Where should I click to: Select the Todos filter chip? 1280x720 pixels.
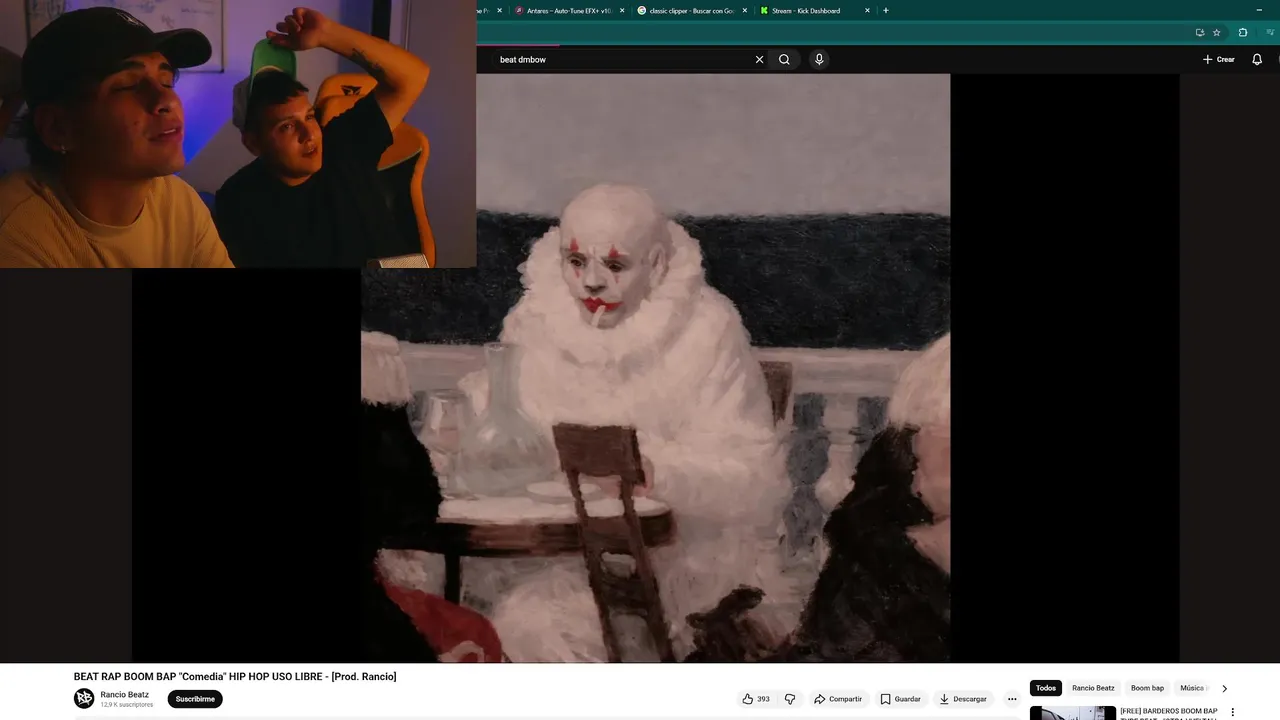click(x=1046, y=688)
